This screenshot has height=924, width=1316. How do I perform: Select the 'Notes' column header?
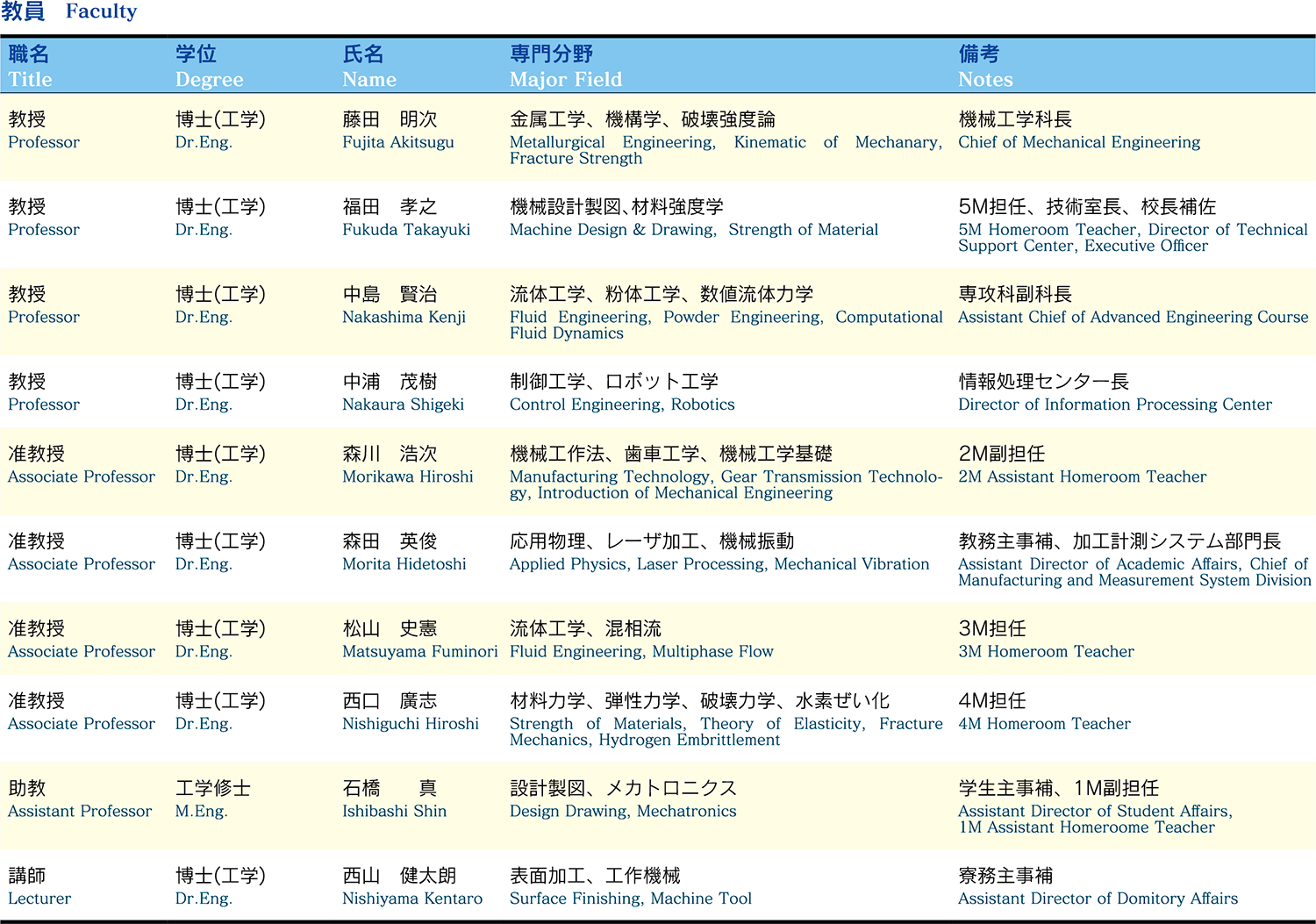[x=985, y=80]
